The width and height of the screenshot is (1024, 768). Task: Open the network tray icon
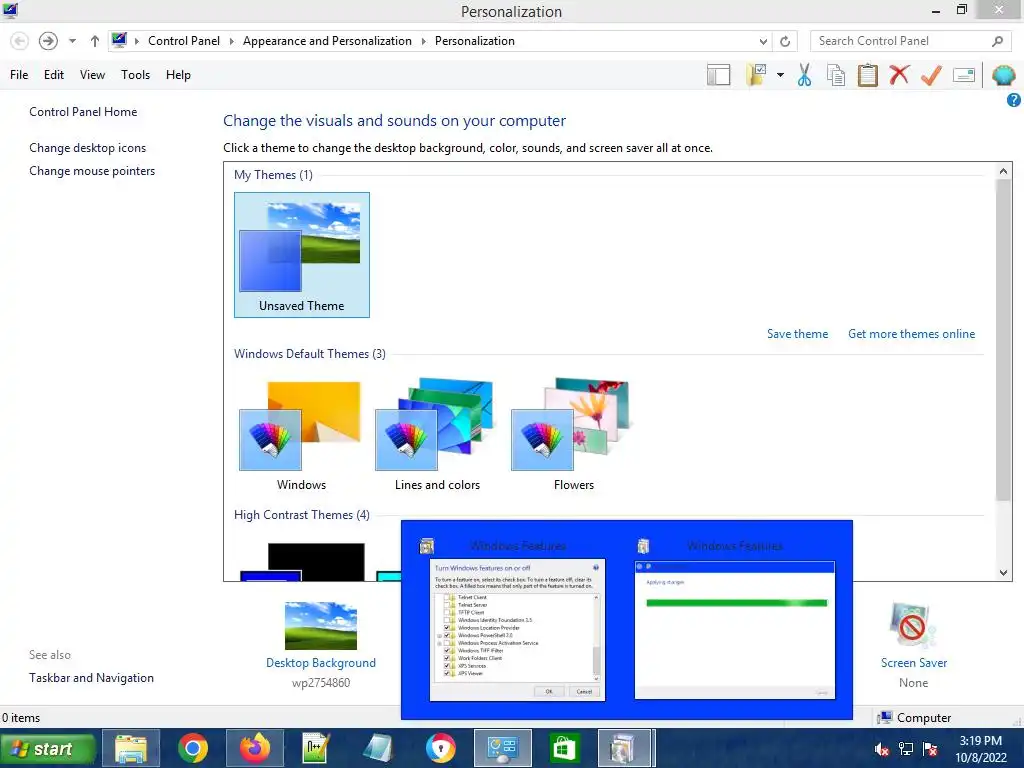906,749
